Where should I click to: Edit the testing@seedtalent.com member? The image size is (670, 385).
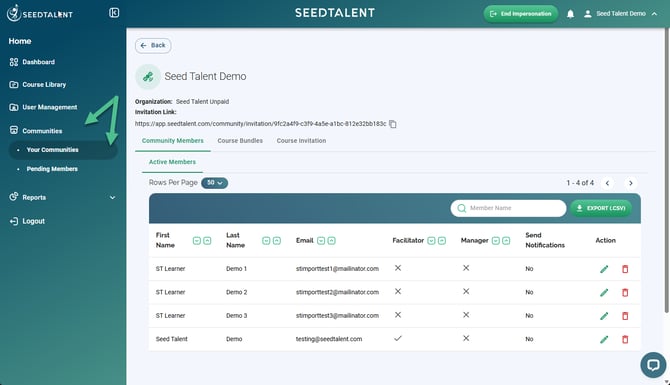pos(604,339)
